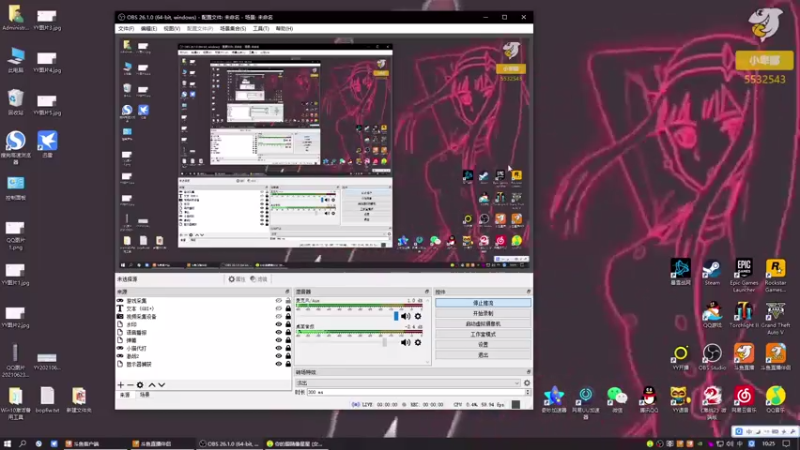Screen dimensions: 800x450
Task: Add a new source with plus icon
Action: (x=121, y=385)
